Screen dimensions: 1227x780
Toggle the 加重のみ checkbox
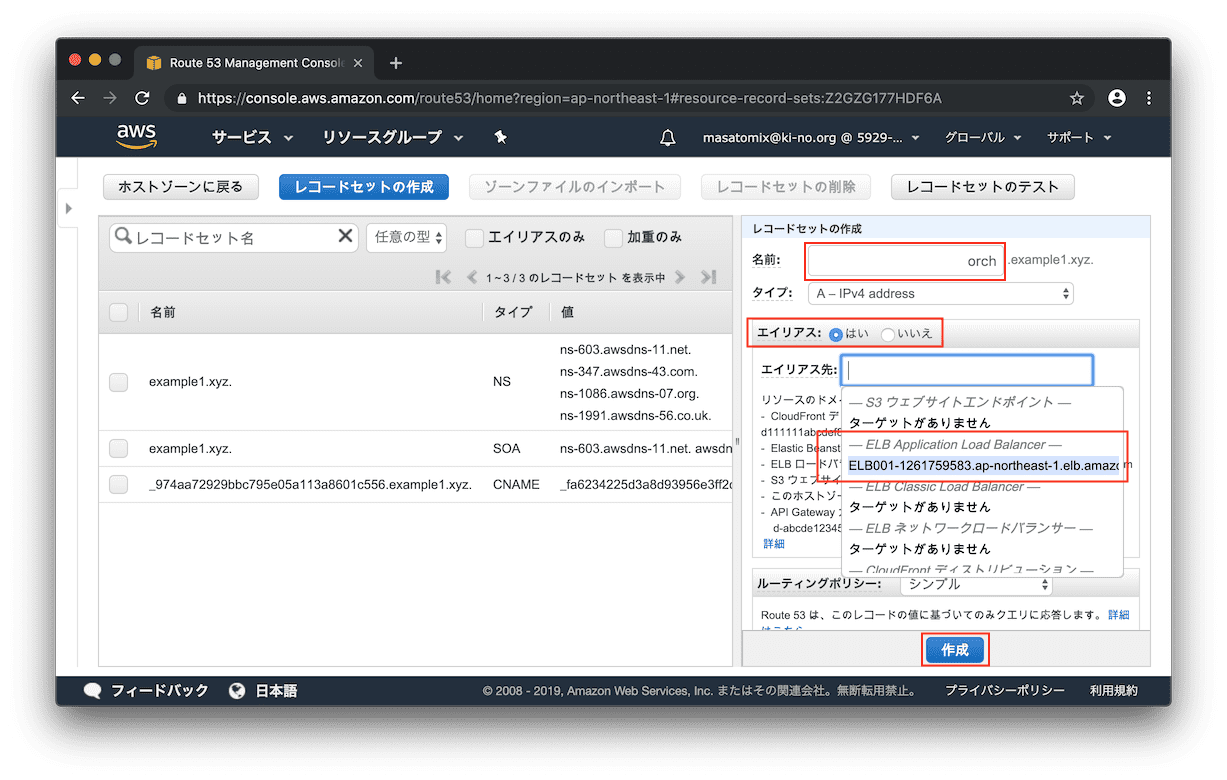click(x=614, y=237)
